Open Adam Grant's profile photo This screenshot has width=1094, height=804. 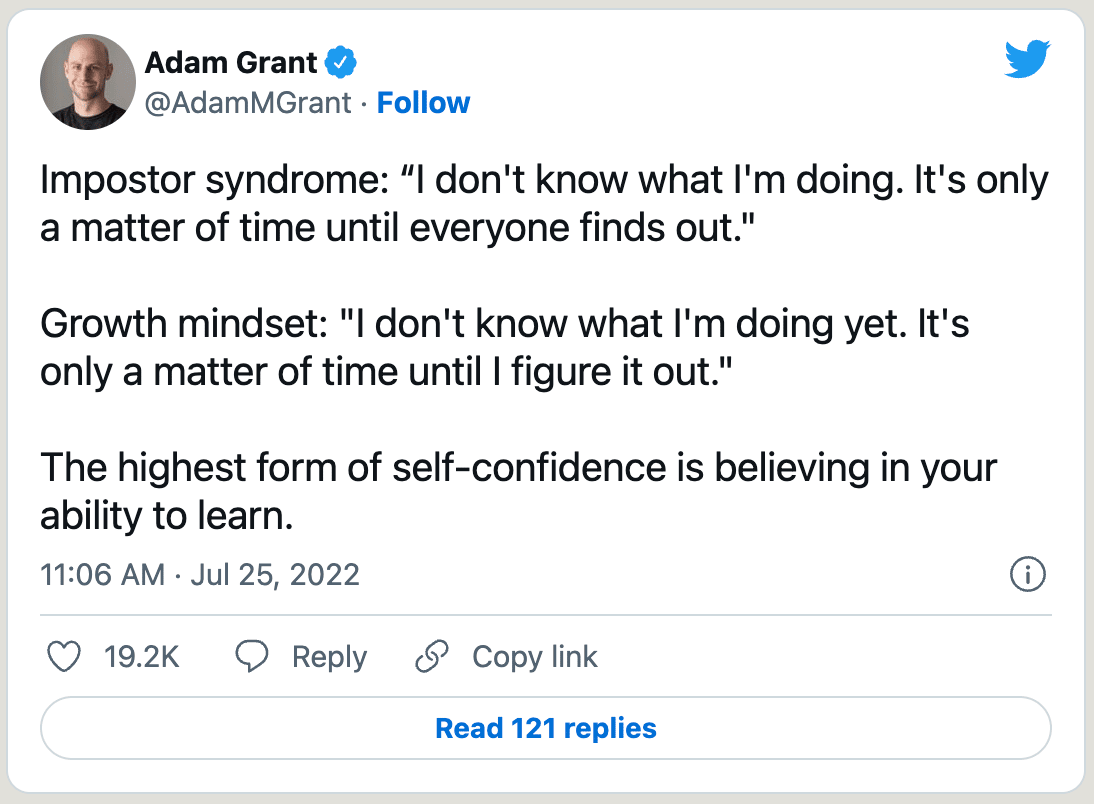click(88, 82)
